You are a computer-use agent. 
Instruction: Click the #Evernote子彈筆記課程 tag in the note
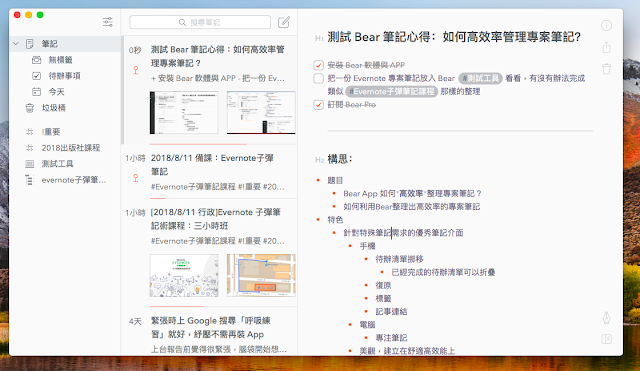point(391,91)
